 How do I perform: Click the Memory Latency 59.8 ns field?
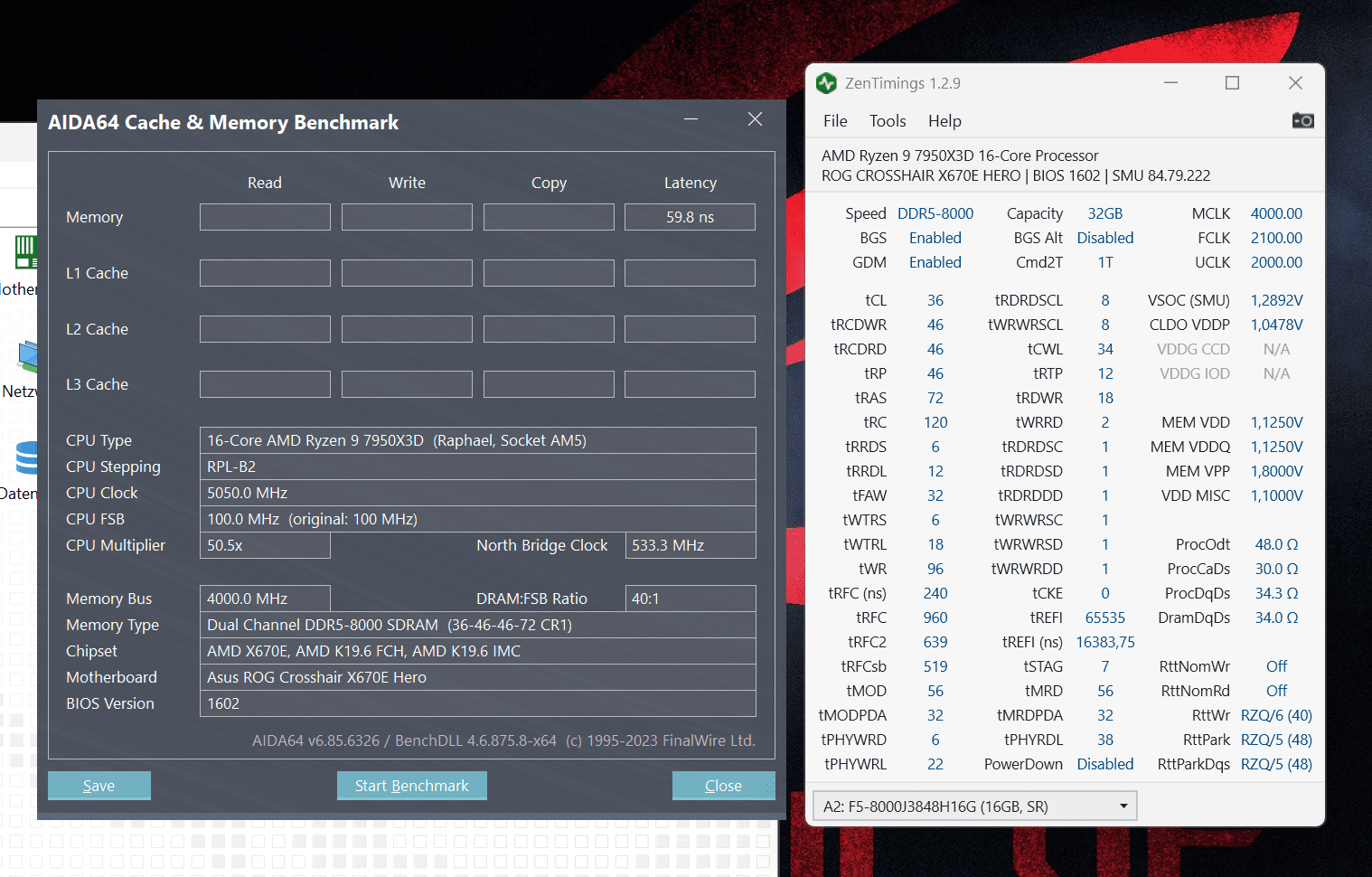click(x=691, y=217)
